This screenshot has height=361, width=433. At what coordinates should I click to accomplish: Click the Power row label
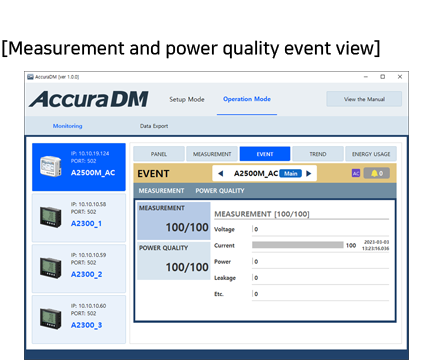coord(222,262)
